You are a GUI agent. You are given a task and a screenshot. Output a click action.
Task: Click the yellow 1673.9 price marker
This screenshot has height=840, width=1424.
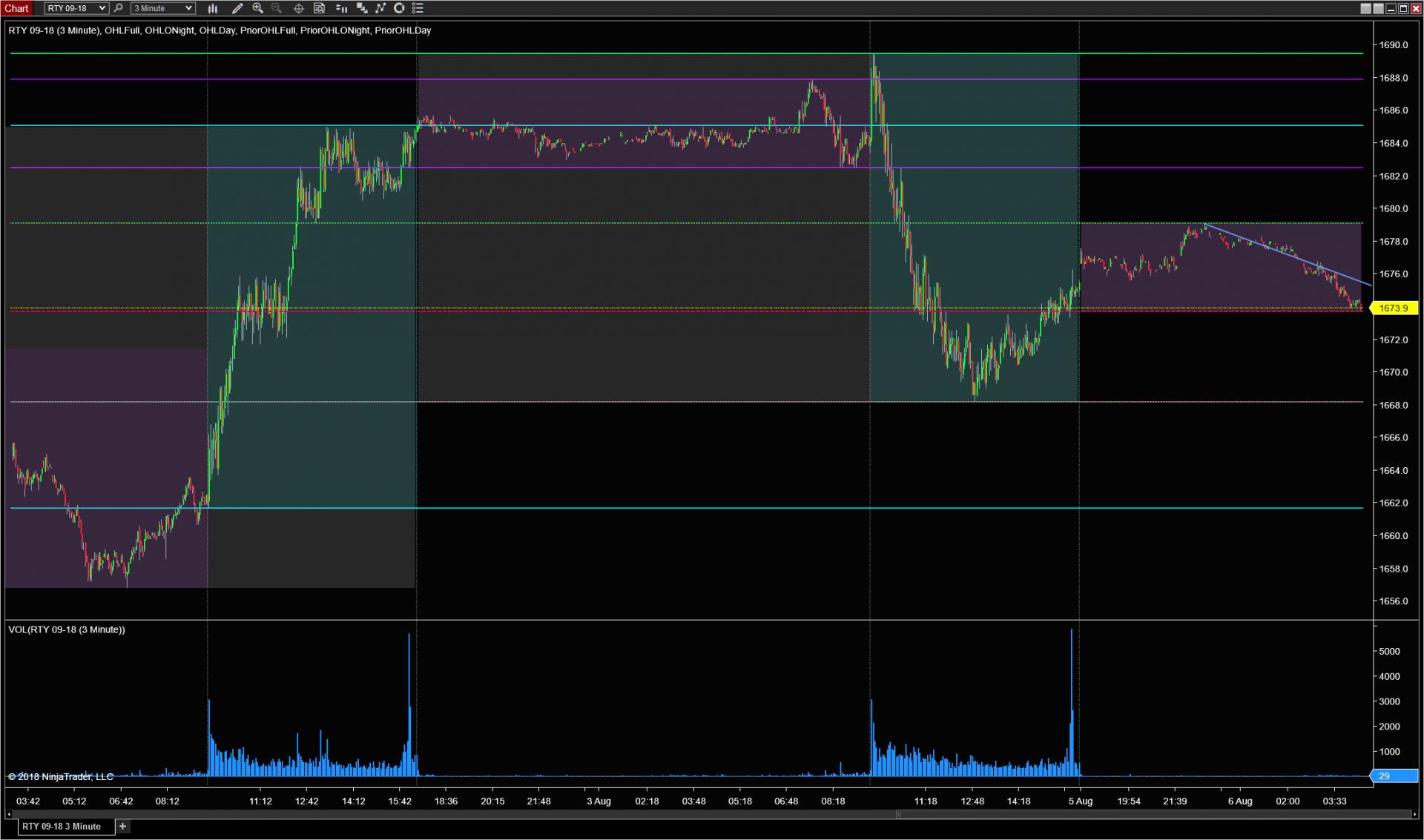(x=1394, y=308)
